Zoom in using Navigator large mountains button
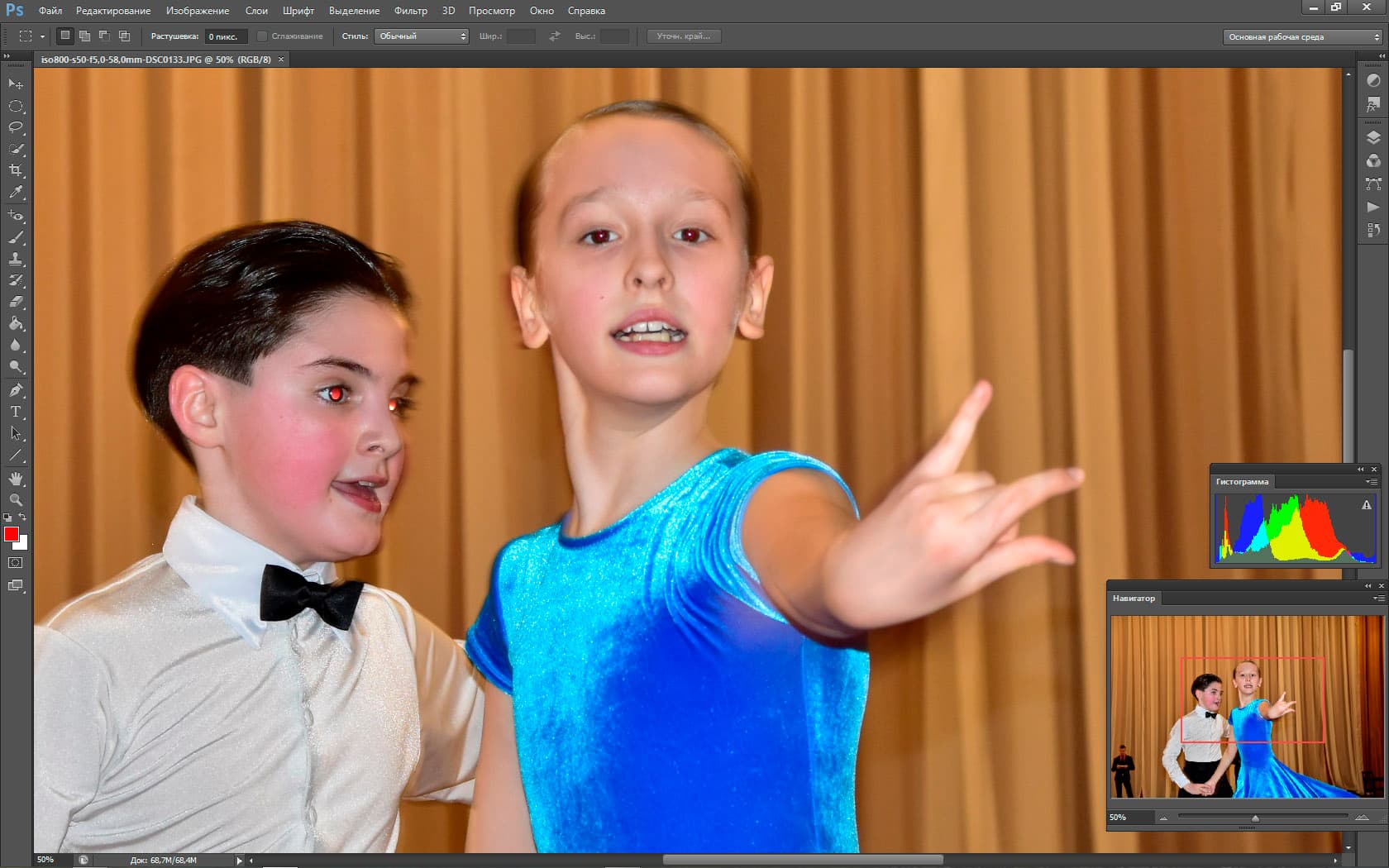The height and width of the screenshot is (868, 1389). click(x=1362, y=818)
